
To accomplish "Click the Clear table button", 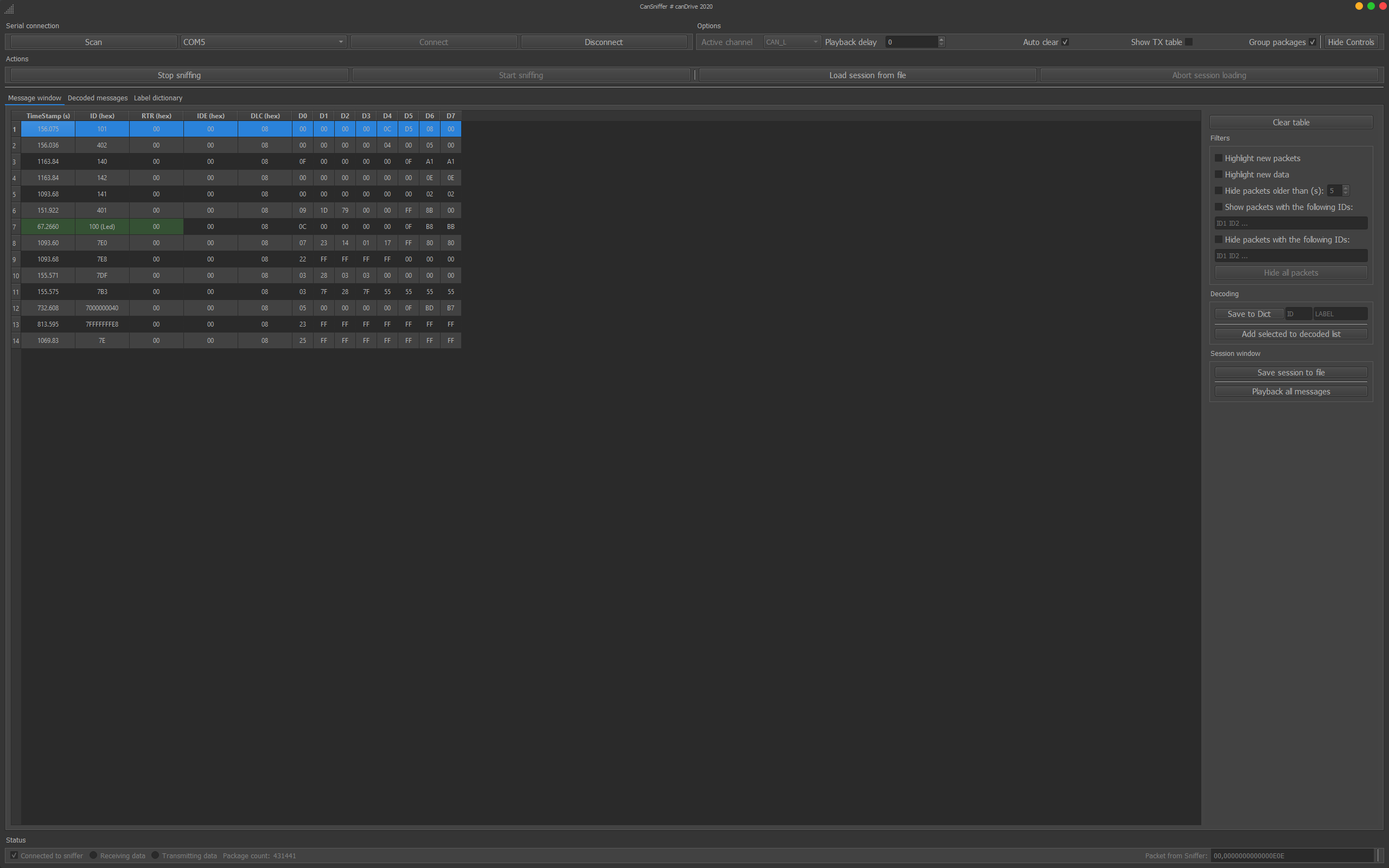I will [1291, 122].
